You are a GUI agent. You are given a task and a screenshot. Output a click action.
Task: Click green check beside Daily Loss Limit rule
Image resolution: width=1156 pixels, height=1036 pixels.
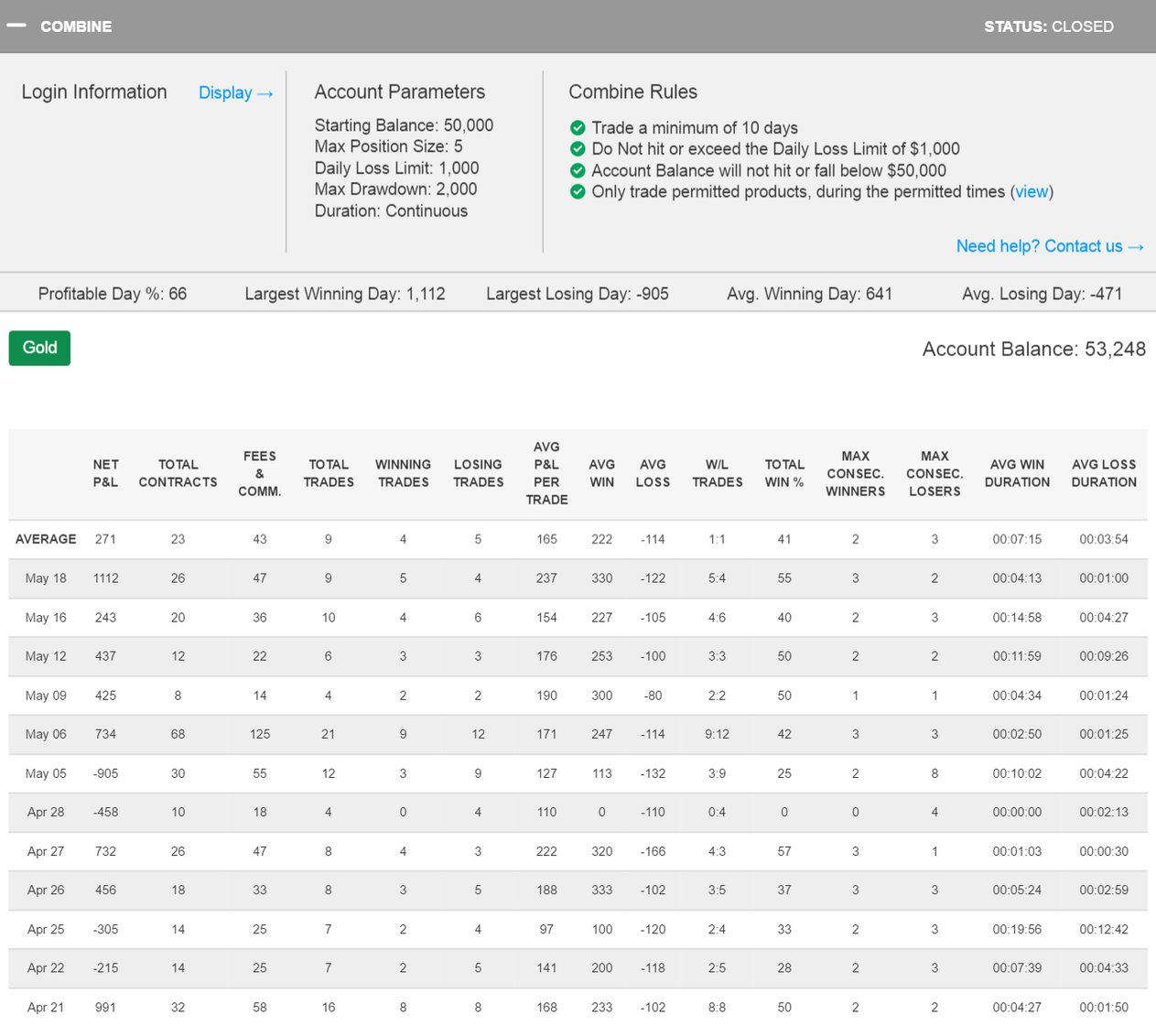pyautogui.click(x=578, y=148)
